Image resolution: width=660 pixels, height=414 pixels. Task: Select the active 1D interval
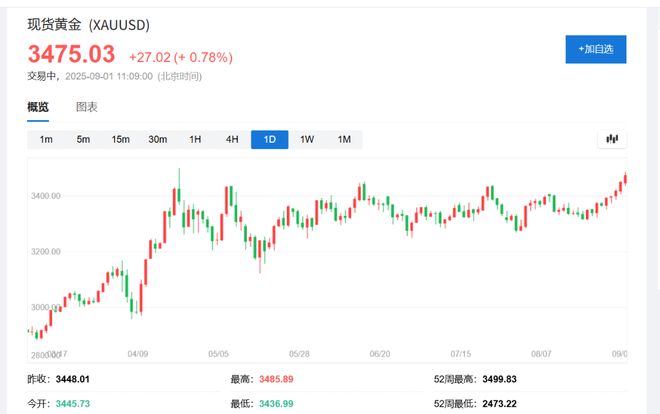(269, 139)
